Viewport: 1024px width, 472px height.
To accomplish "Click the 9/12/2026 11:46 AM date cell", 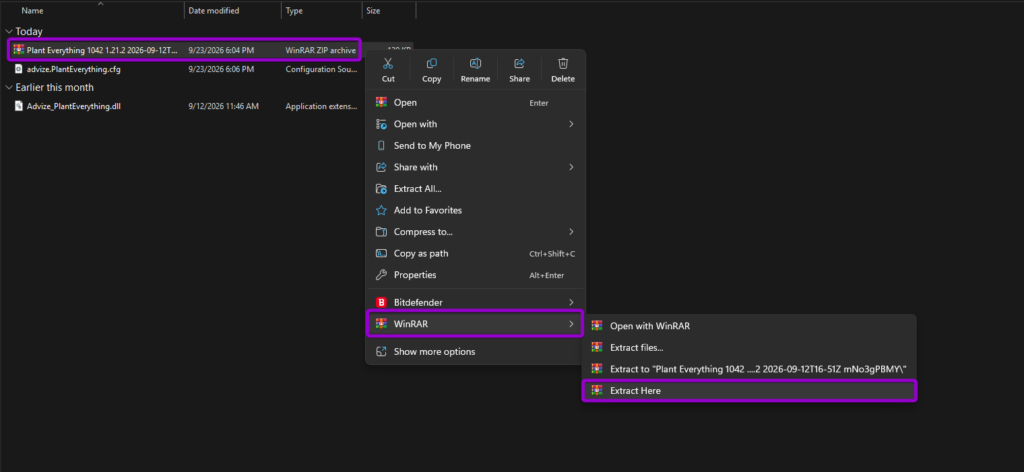I will 223,106.
